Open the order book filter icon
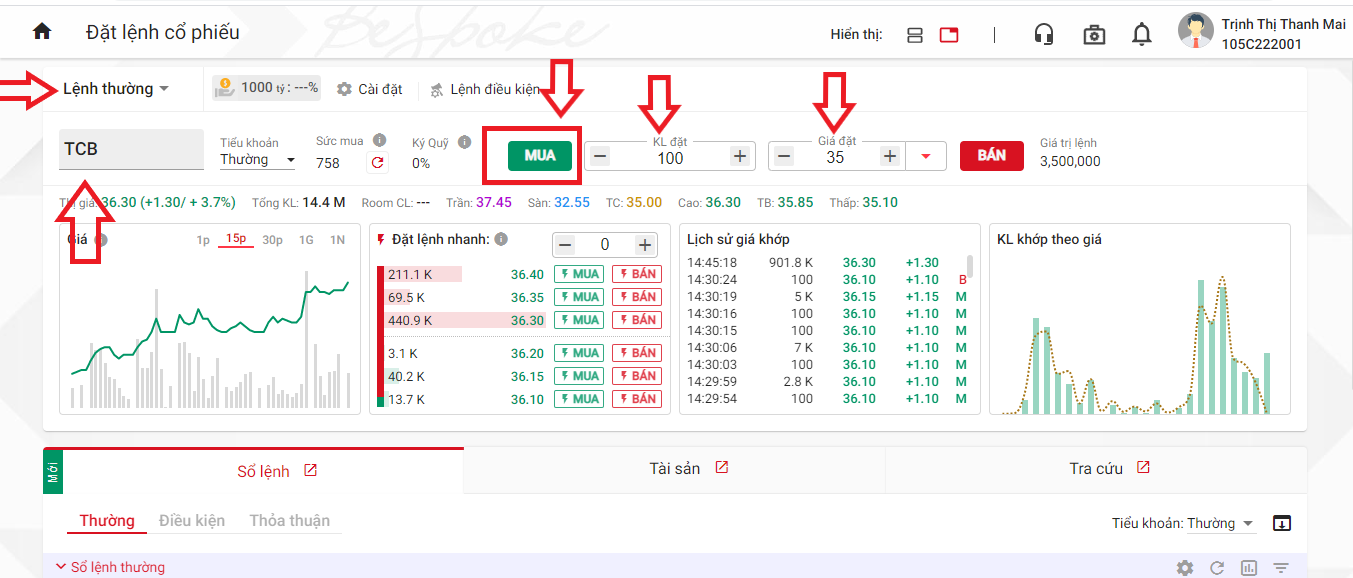The image size is (1353, 578). (x=1280, y=568)
